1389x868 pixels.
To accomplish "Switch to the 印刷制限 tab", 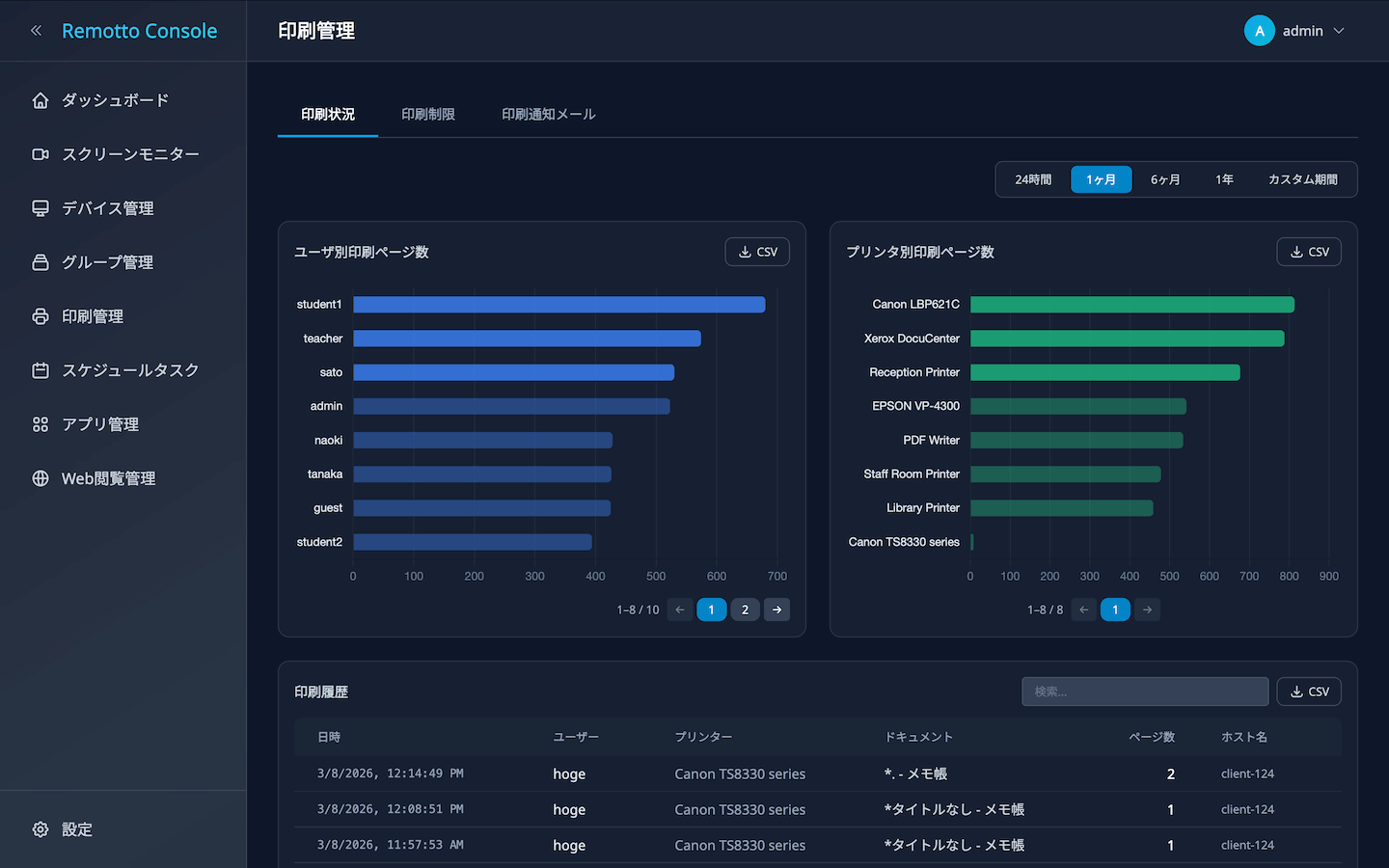I will (428, 114).
